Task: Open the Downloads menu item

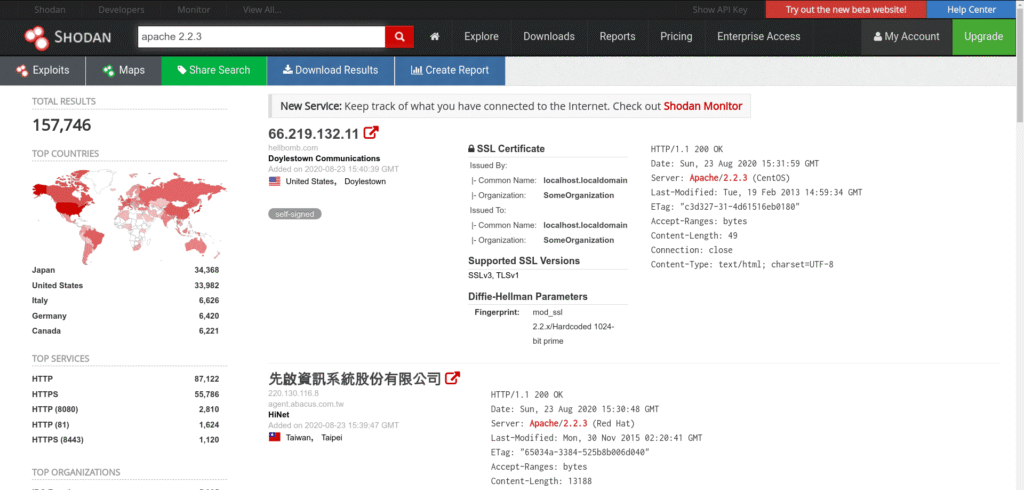Action: pyautogui.click(x=549, y=37)
